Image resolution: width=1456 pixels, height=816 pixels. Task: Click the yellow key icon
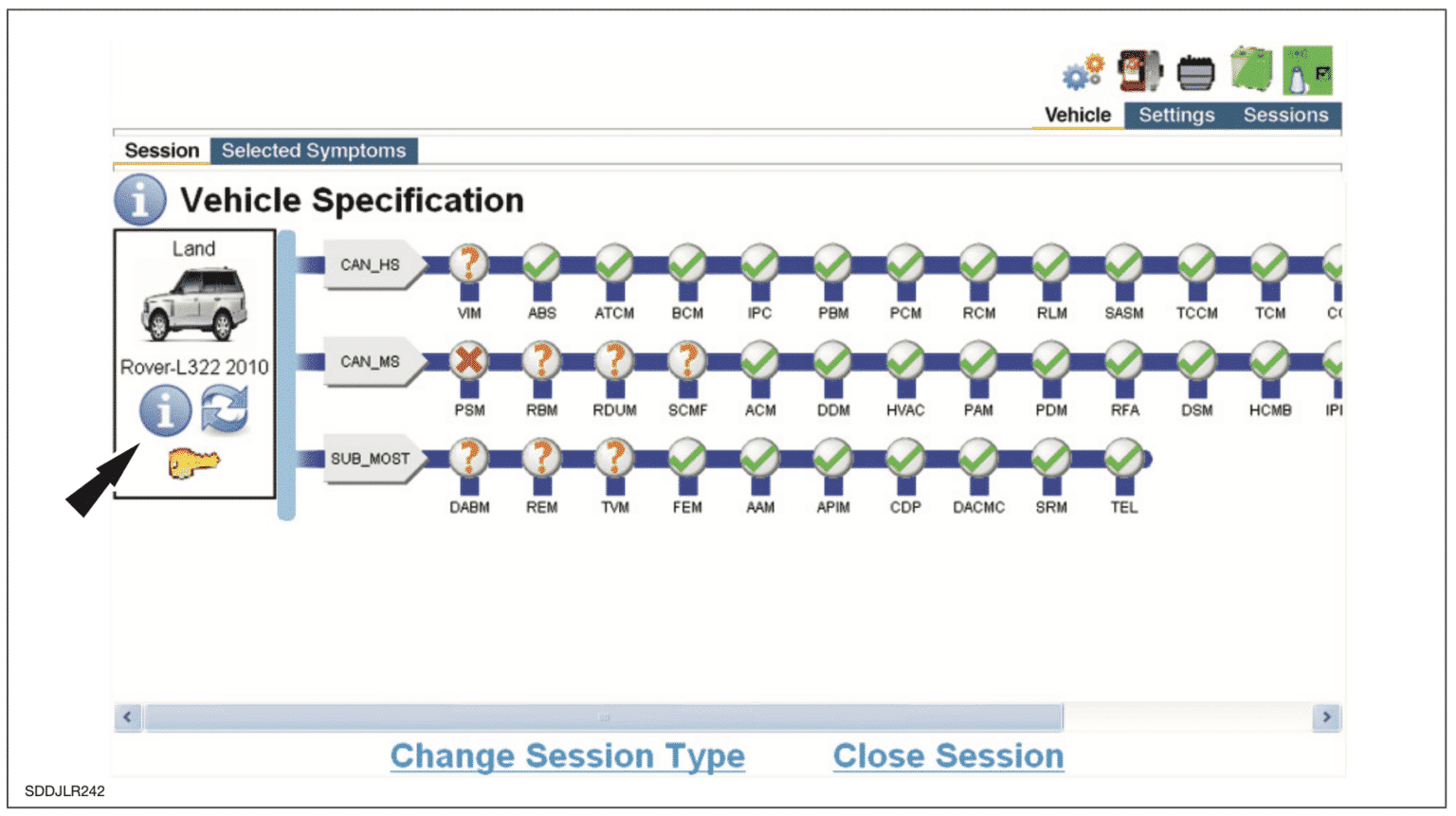pos(193,463)
